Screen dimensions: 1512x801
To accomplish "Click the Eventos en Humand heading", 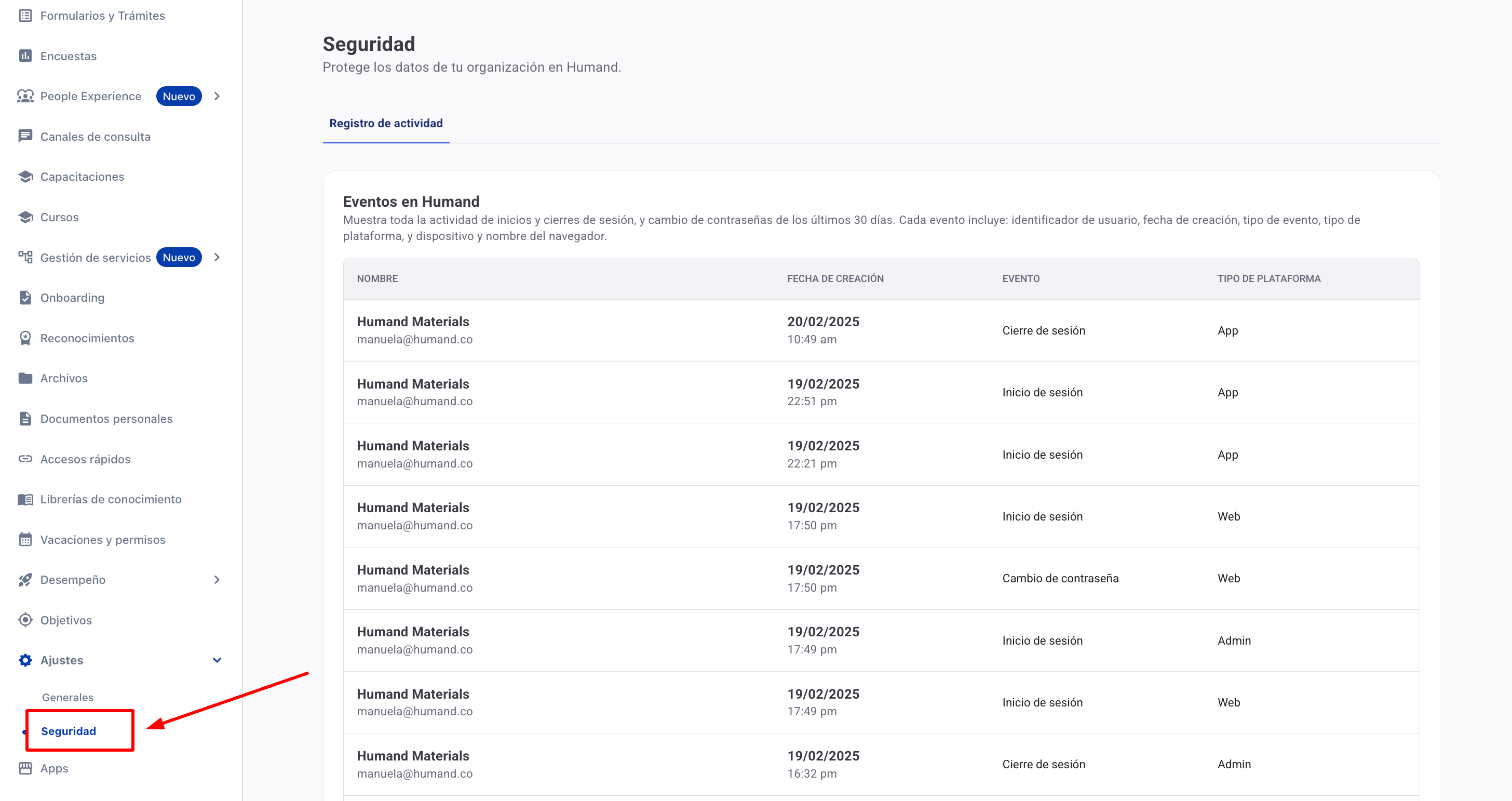I will (411, 202).
